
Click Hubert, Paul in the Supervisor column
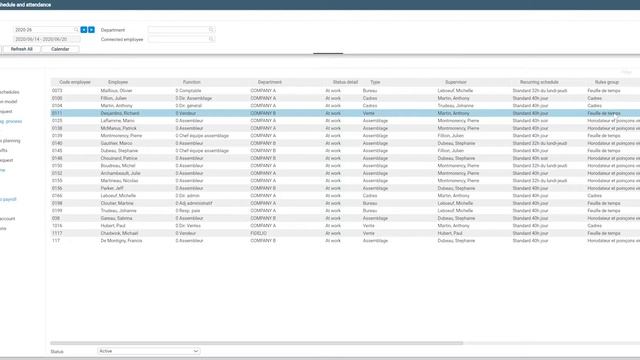click(x=450, y=233)
